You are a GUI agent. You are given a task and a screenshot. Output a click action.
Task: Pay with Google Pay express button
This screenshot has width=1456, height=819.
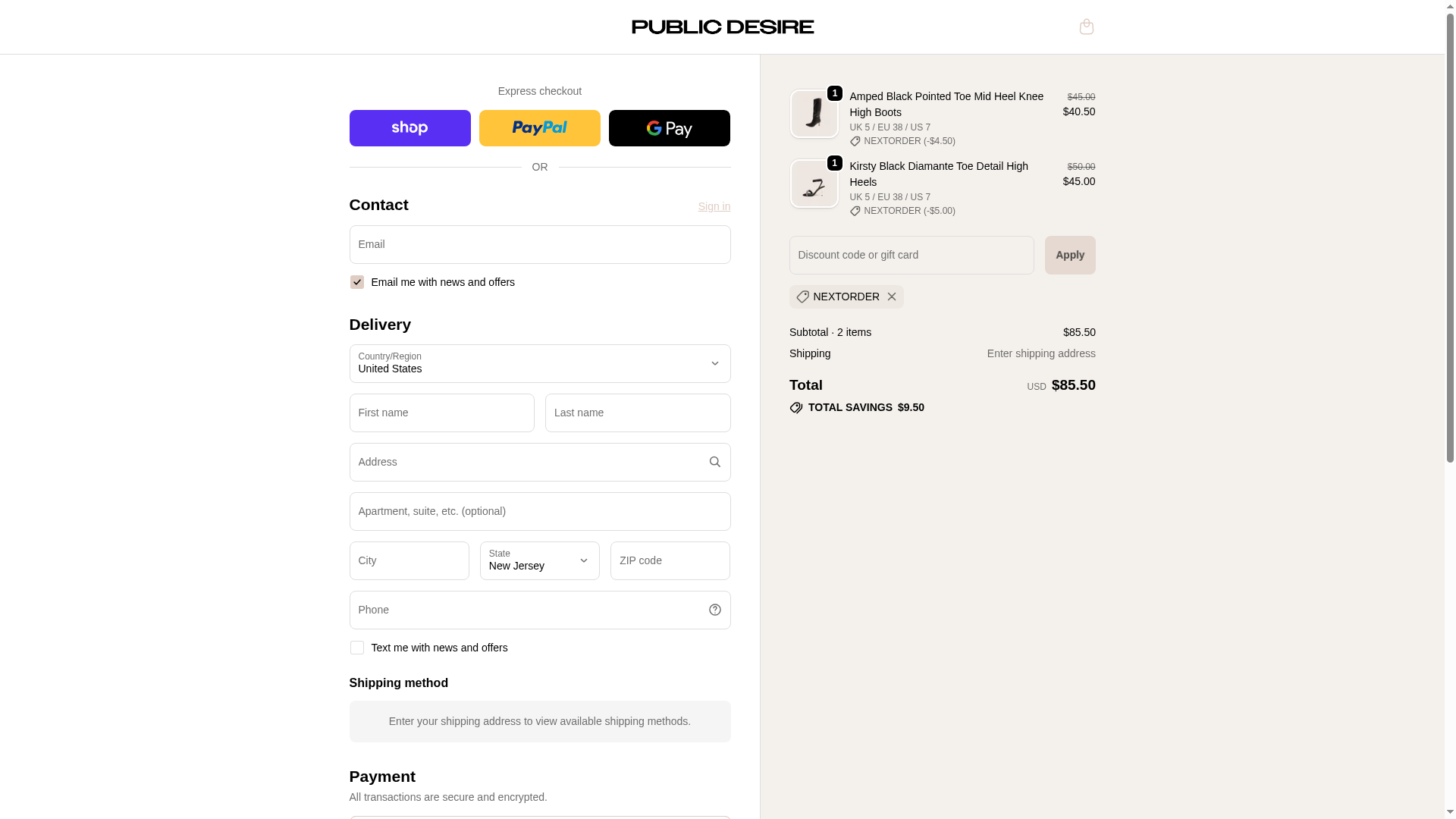click(x=669, y=128)
